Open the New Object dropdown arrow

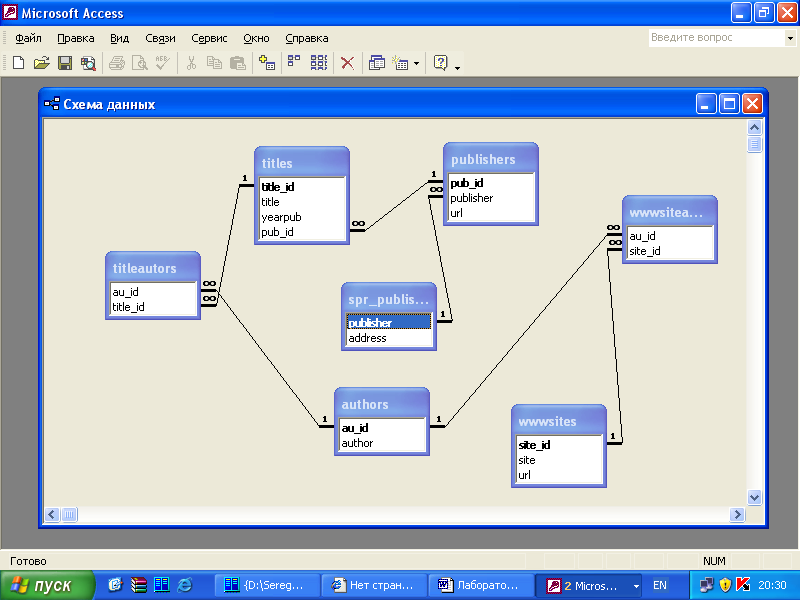click(x=416, y=64)
